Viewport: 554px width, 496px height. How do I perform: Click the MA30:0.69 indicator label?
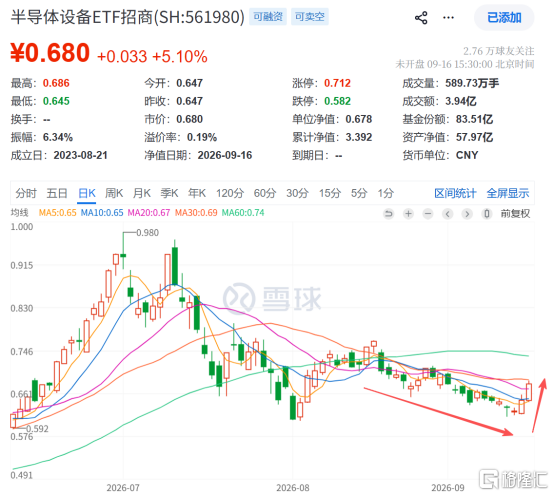pos(196,213)
